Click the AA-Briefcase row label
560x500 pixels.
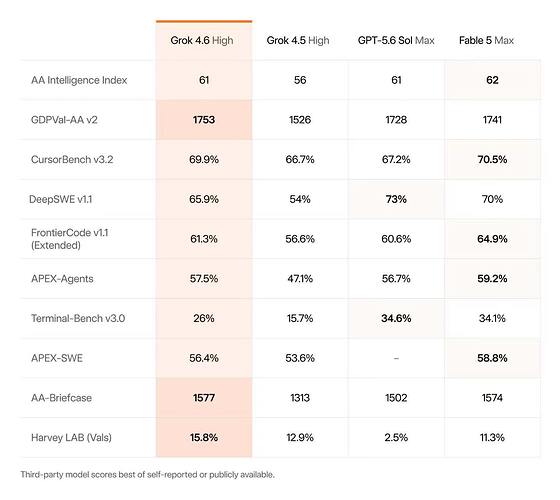tap(61, 398)
